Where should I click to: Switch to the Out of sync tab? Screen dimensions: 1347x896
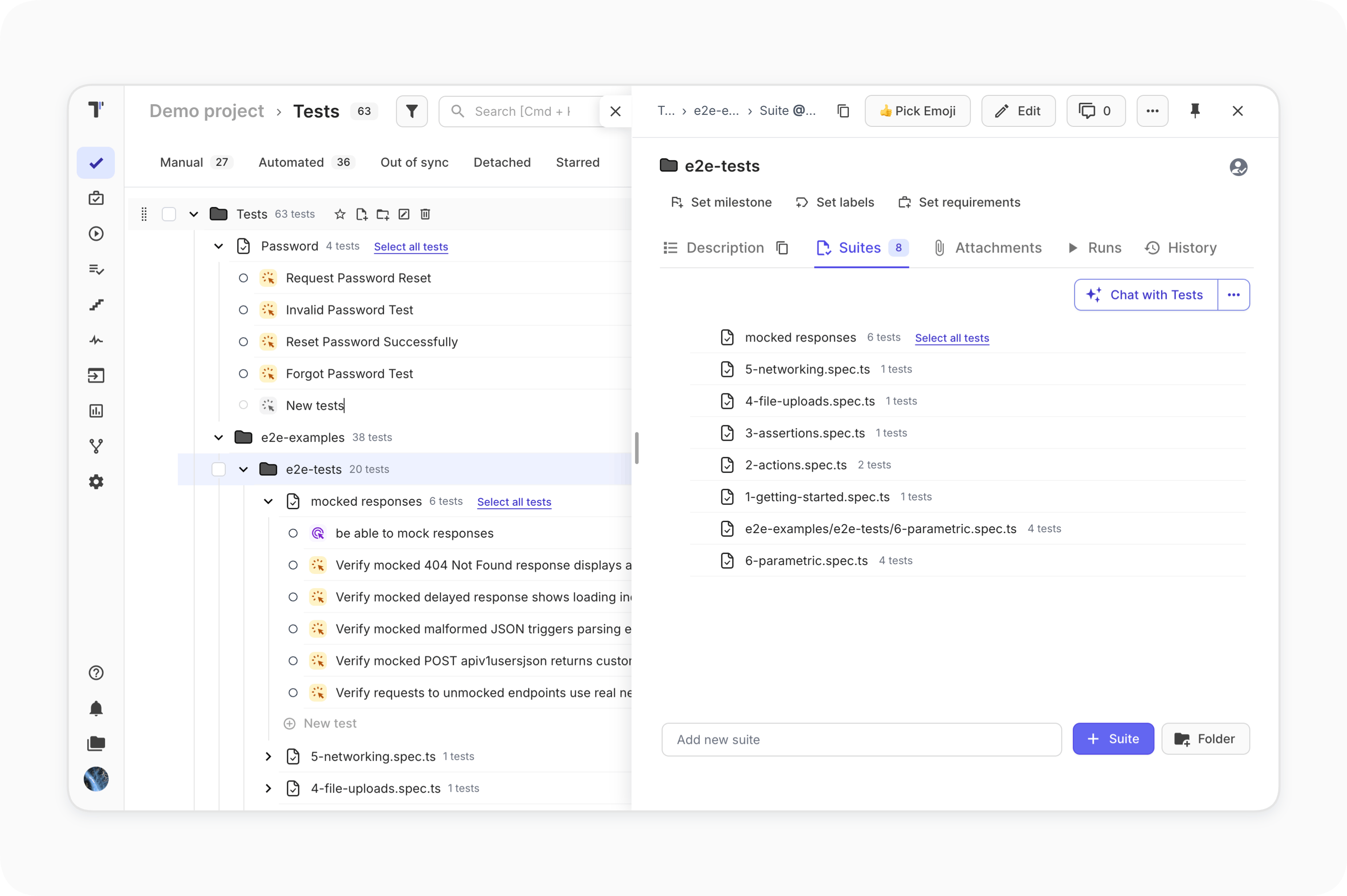415,162
